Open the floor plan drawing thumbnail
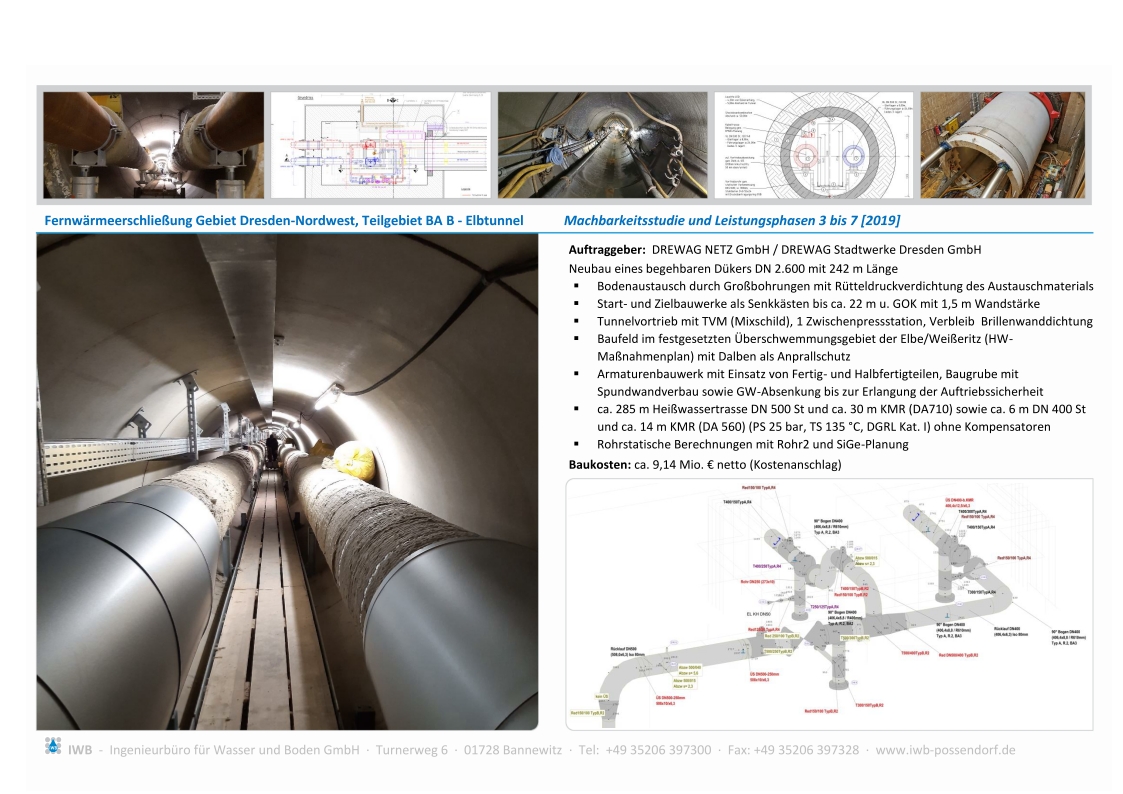This screenshot has width=1123, height=794. click(x=380, y=146)
